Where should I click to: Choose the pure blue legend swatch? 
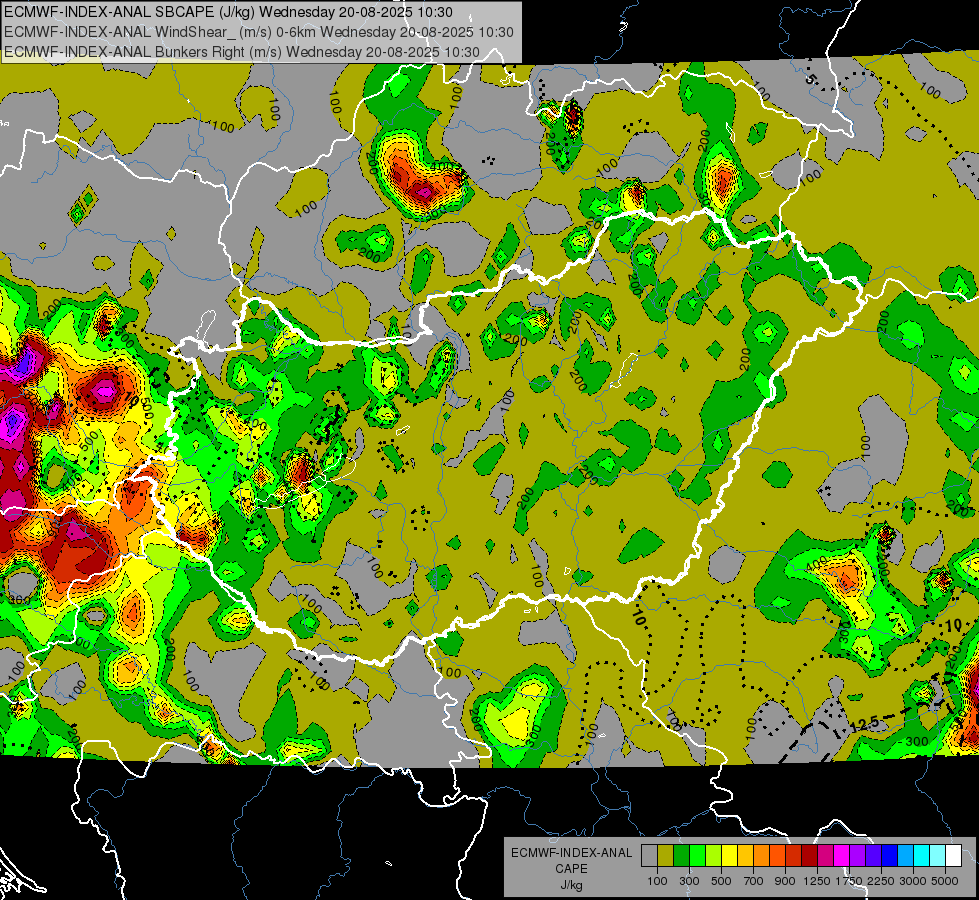pyautogui.click(x=890, y=855)
